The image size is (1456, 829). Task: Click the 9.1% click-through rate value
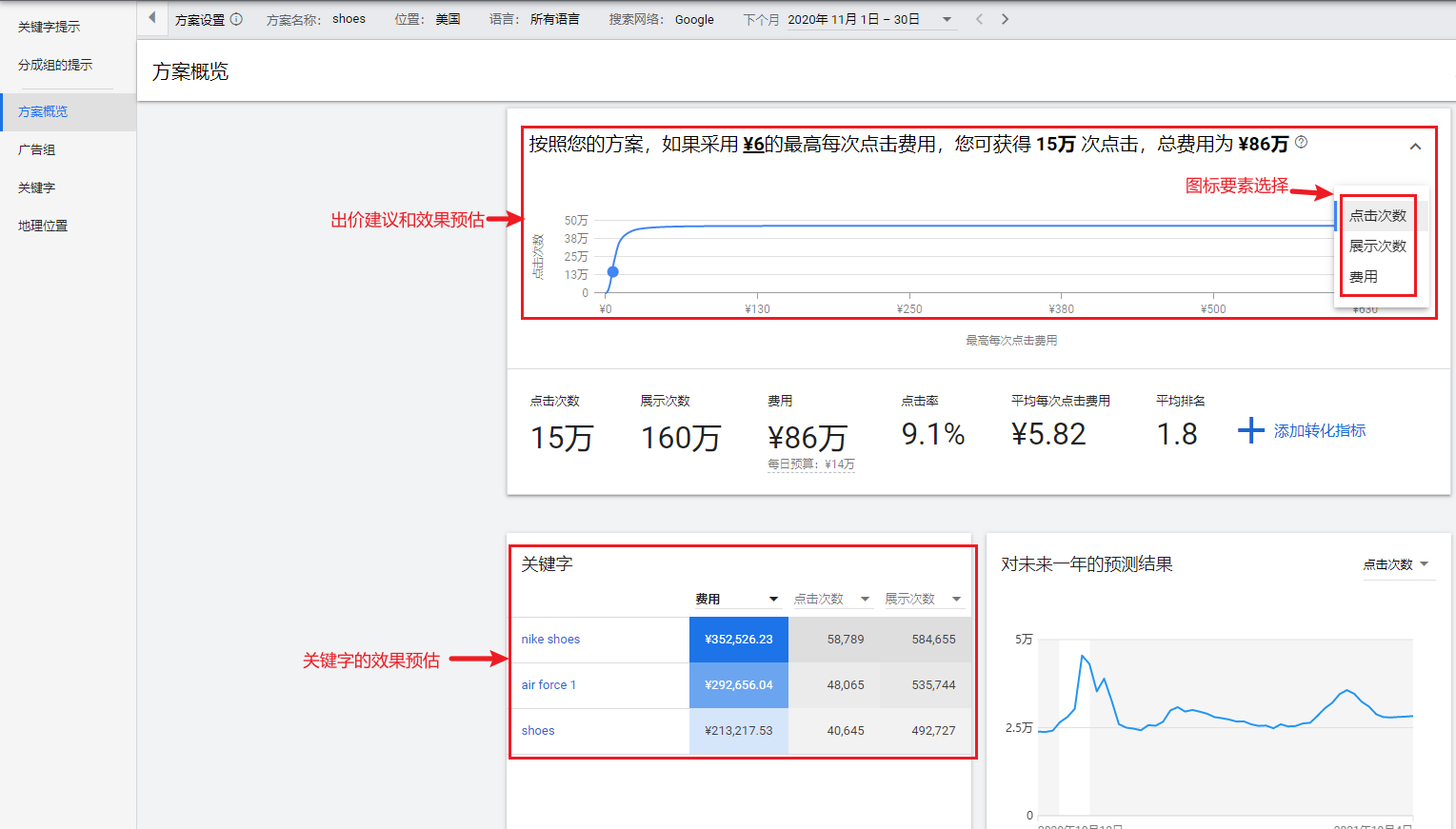point(933,434)
